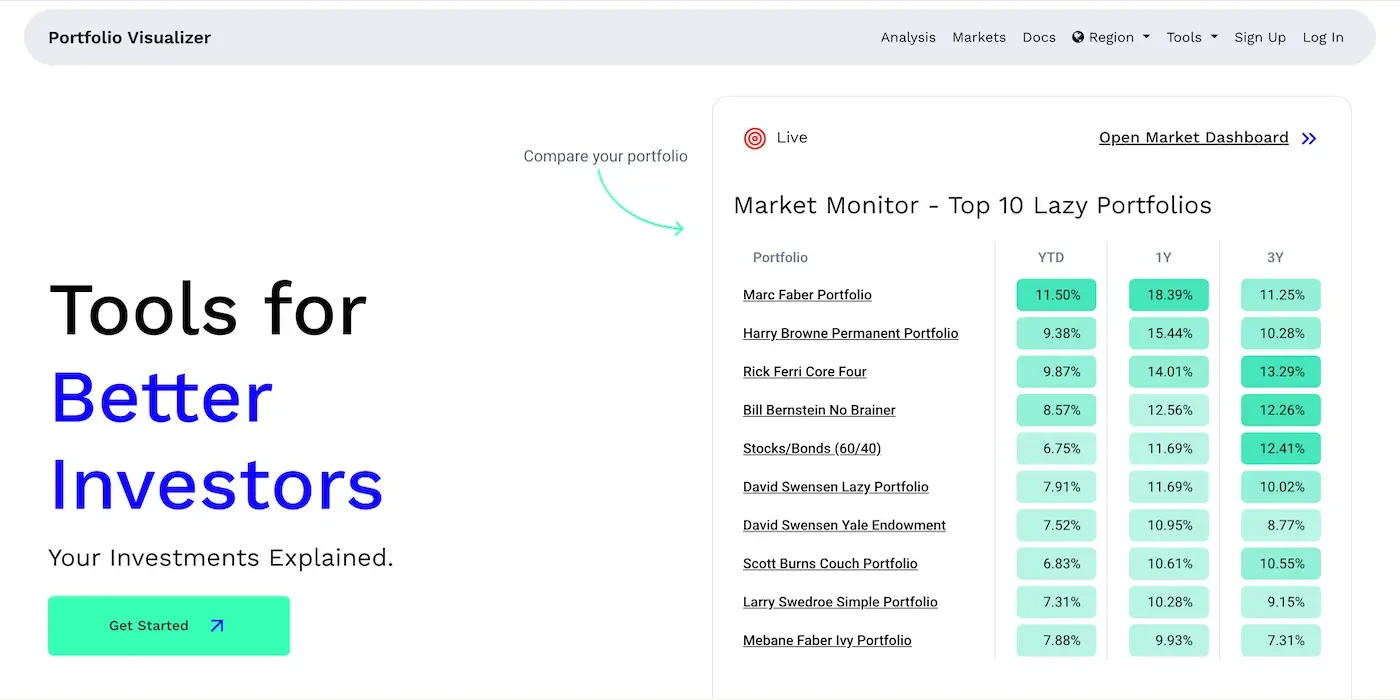Screen dimensions: 1400x700
Task: Open Bill Bernstein No Brainer link
Action: pyautogui.click(x=819, y=410)
